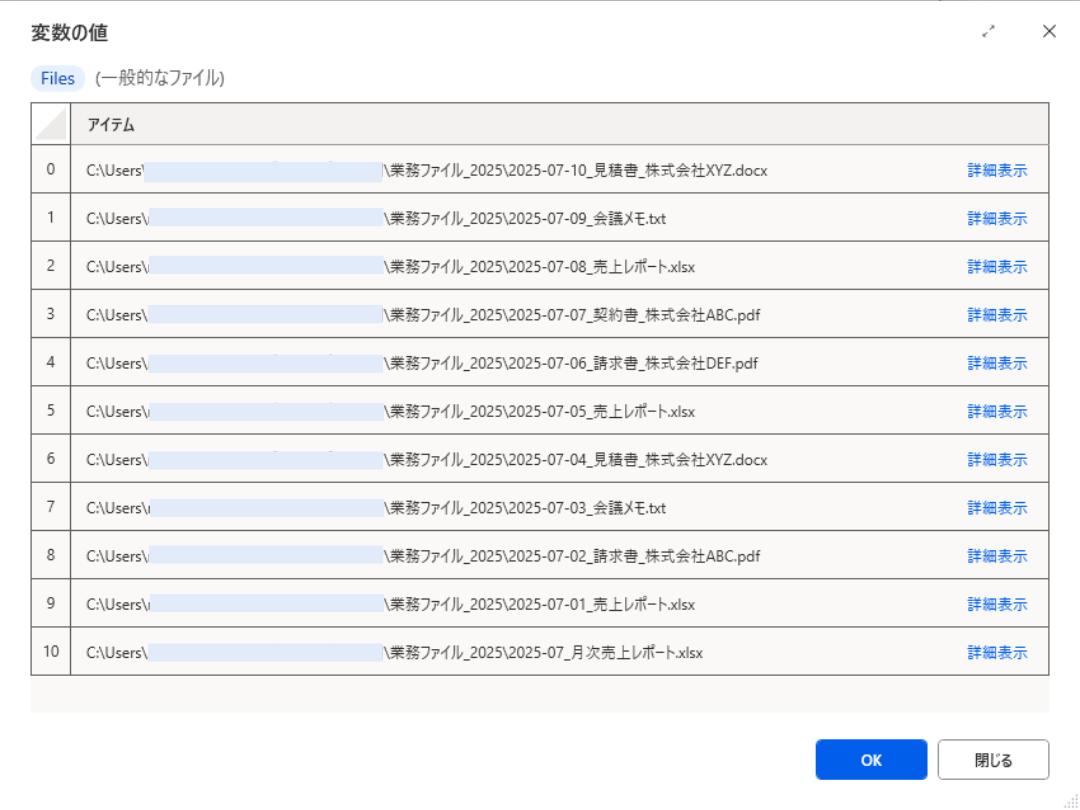The height and width of the screenshot is (810, 1080).
Task: Select row index 7
Action: [x=51, y=507]
